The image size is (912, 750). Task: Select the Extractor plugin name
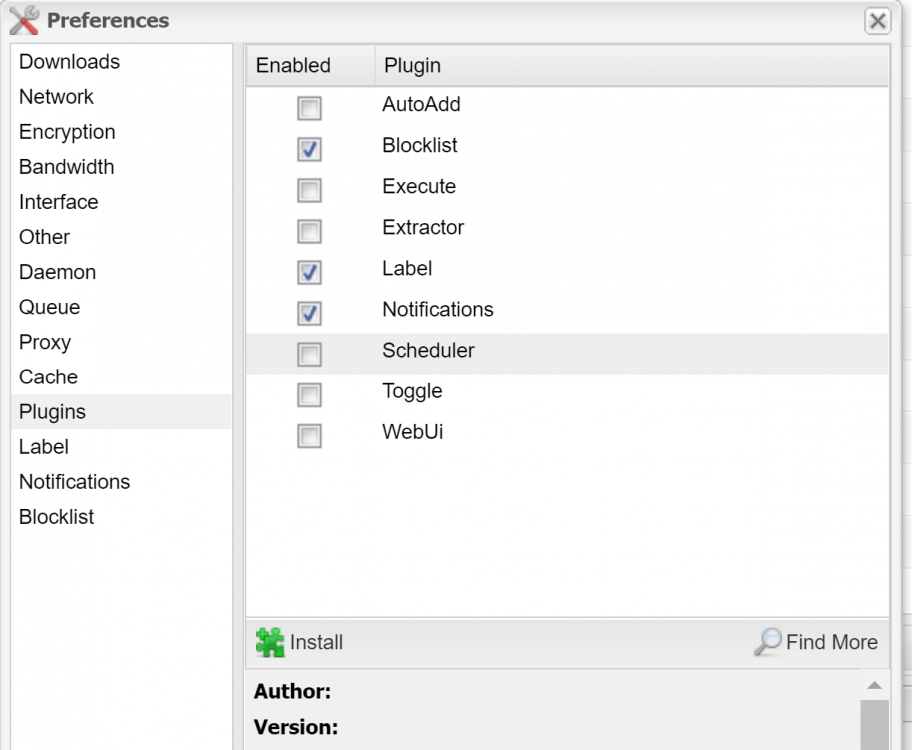pos(423,228)
